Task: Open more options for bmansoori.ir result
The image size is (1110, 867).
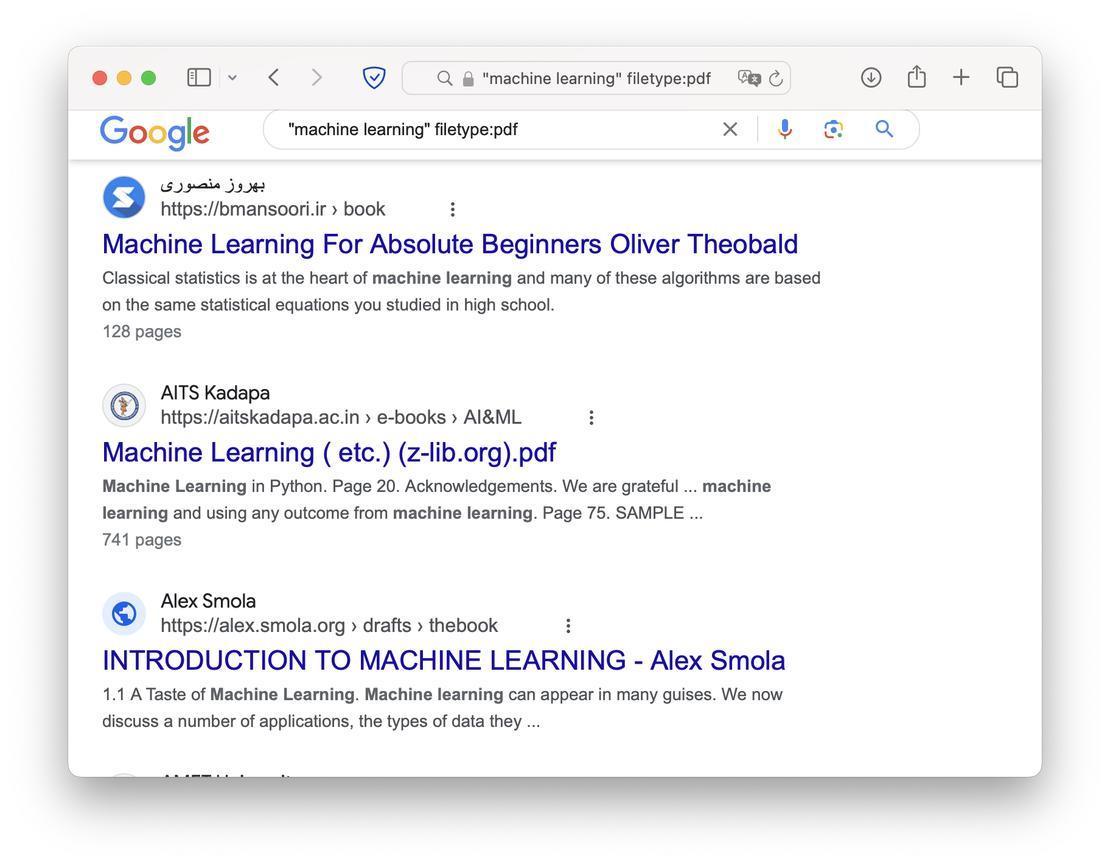Action: [452, 209]
